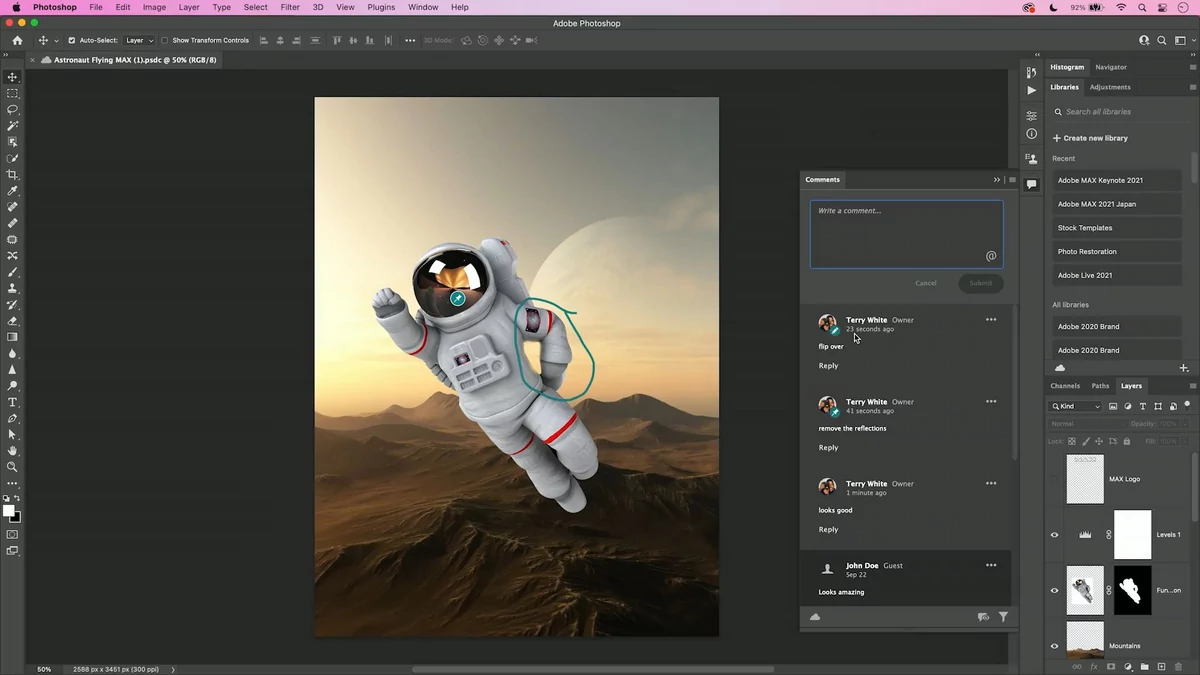Hide the Mountains layer
1200x675 pixels.
click(1054, 646)
